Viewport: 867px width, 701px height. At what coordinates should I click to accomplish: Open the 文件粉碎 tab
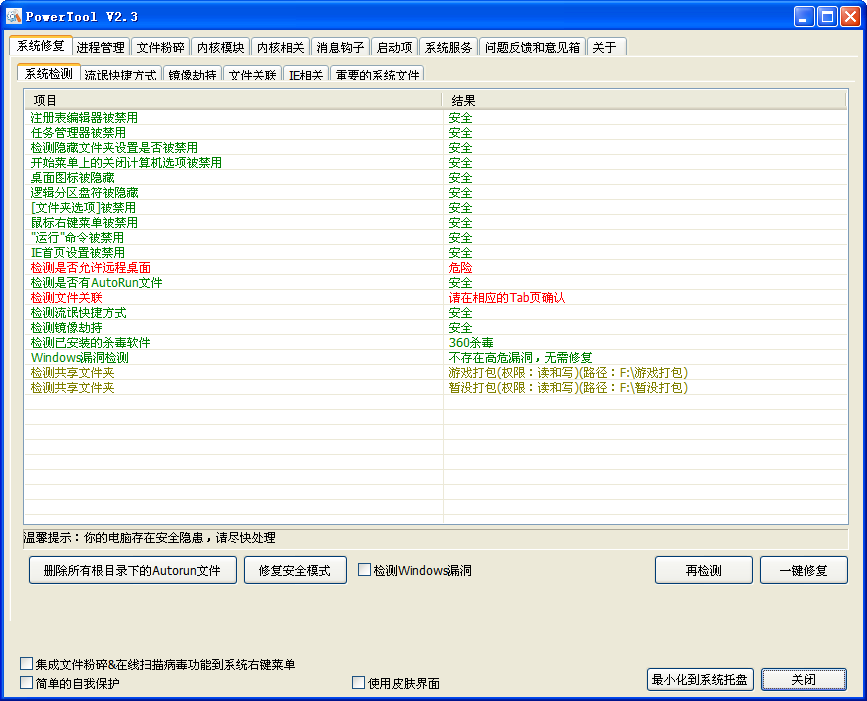click(160, 47)
